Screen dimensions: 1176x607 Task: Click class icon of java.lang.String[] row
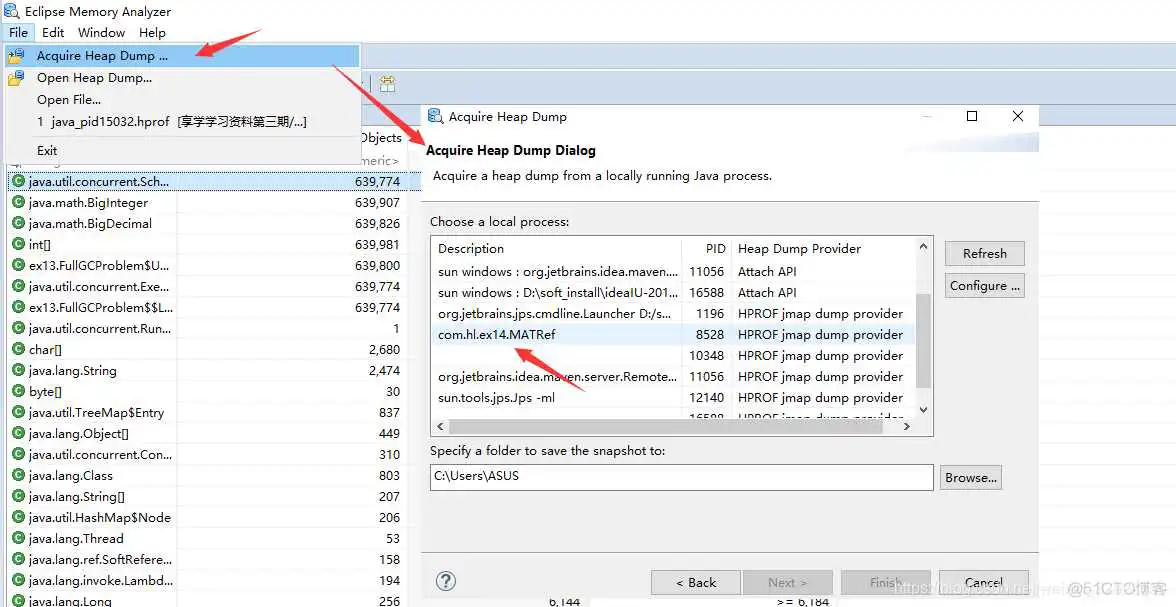[x=19, y=496]
